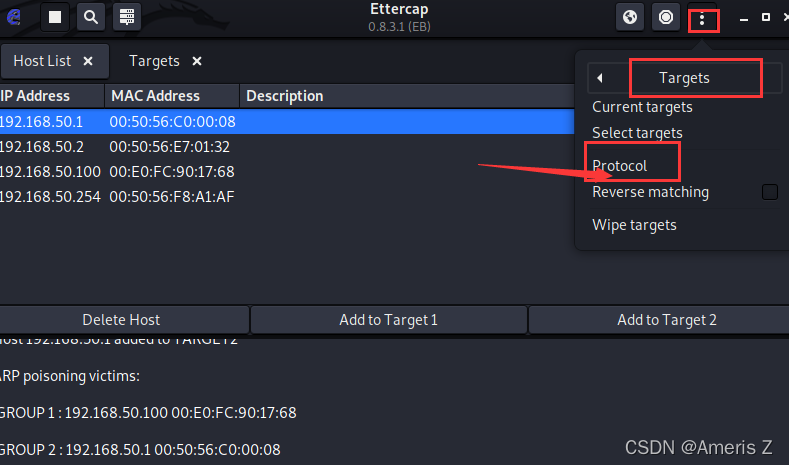
Task: Click MAC address 00:50:56:E7:01:32
Action: point(170,146)
